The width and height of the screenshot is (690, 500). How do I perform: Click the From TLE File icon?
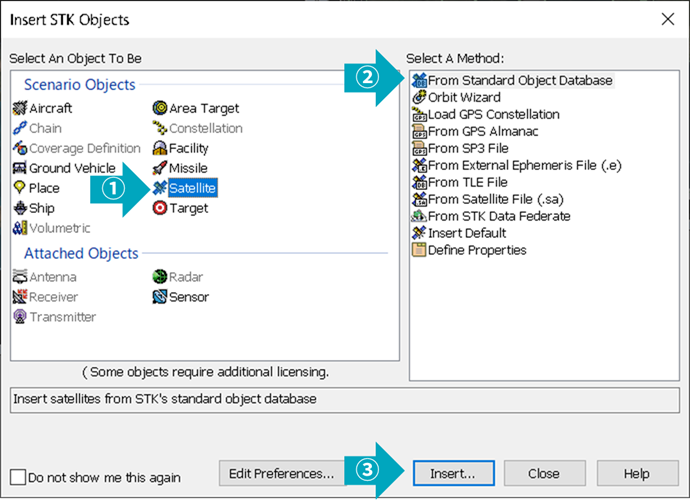[419, 182]
